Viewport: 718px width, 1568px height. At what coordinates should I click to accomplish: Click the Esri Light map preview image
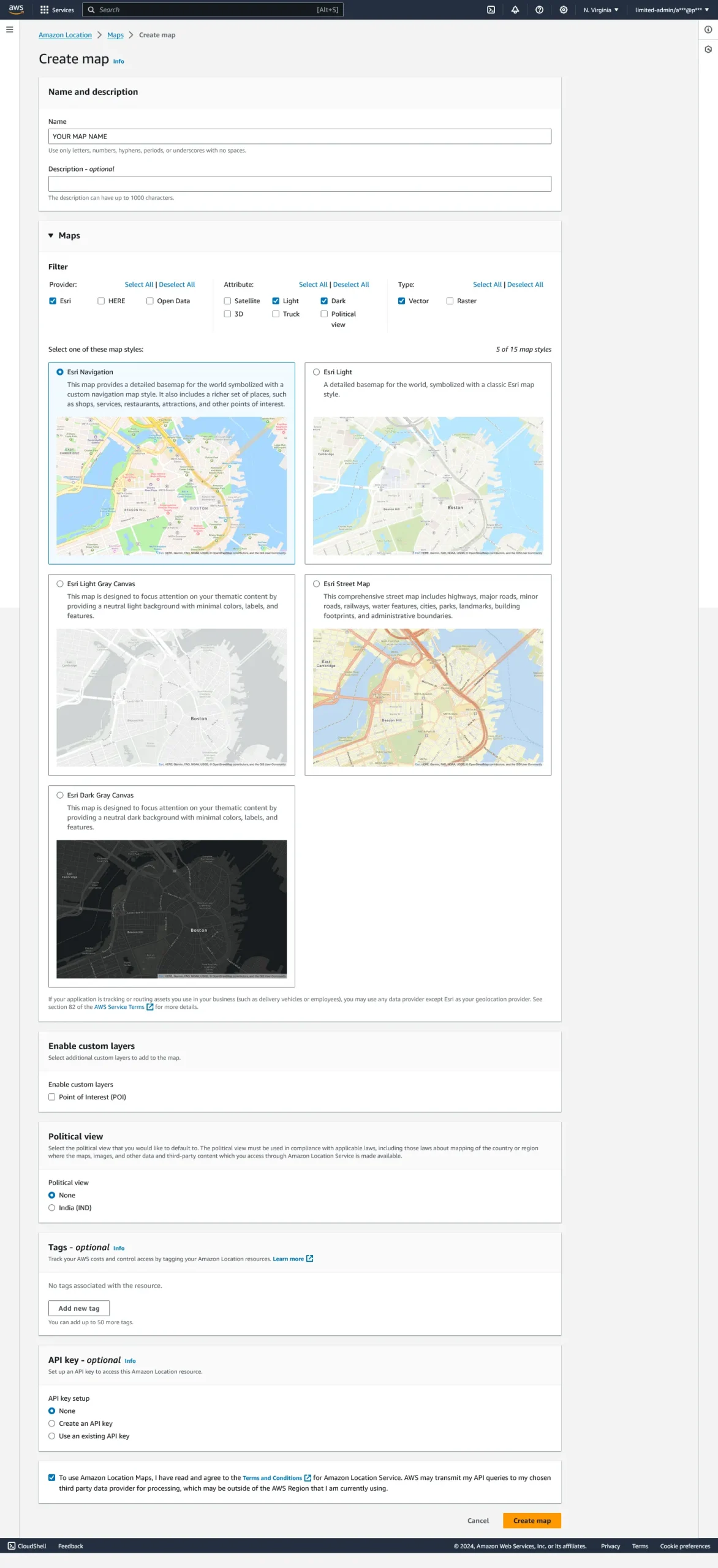coord(428,486)
